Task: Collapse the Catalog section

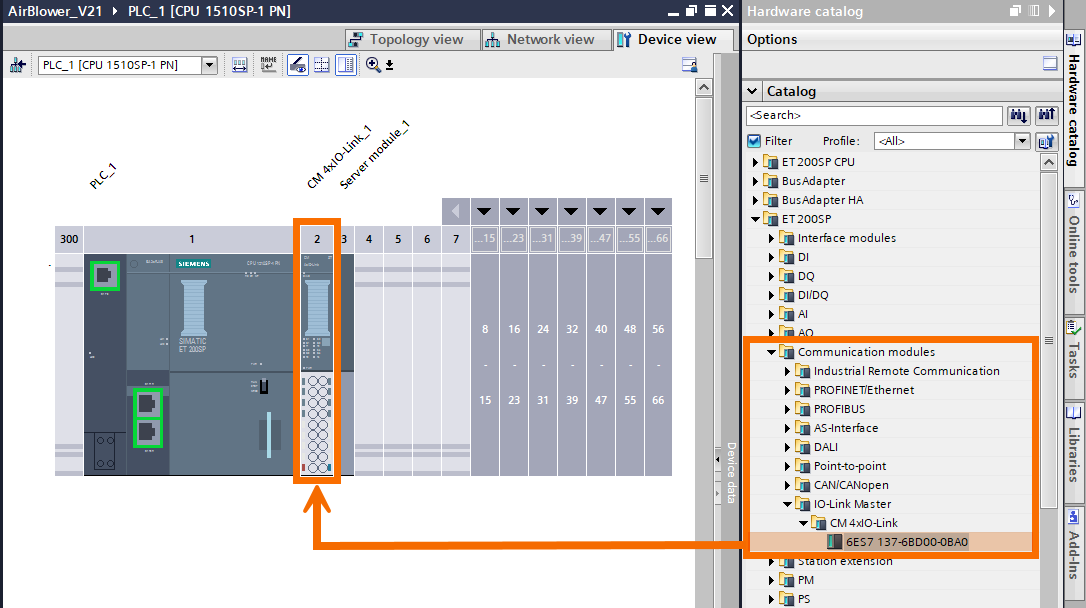Action: [x=753, y=91]
